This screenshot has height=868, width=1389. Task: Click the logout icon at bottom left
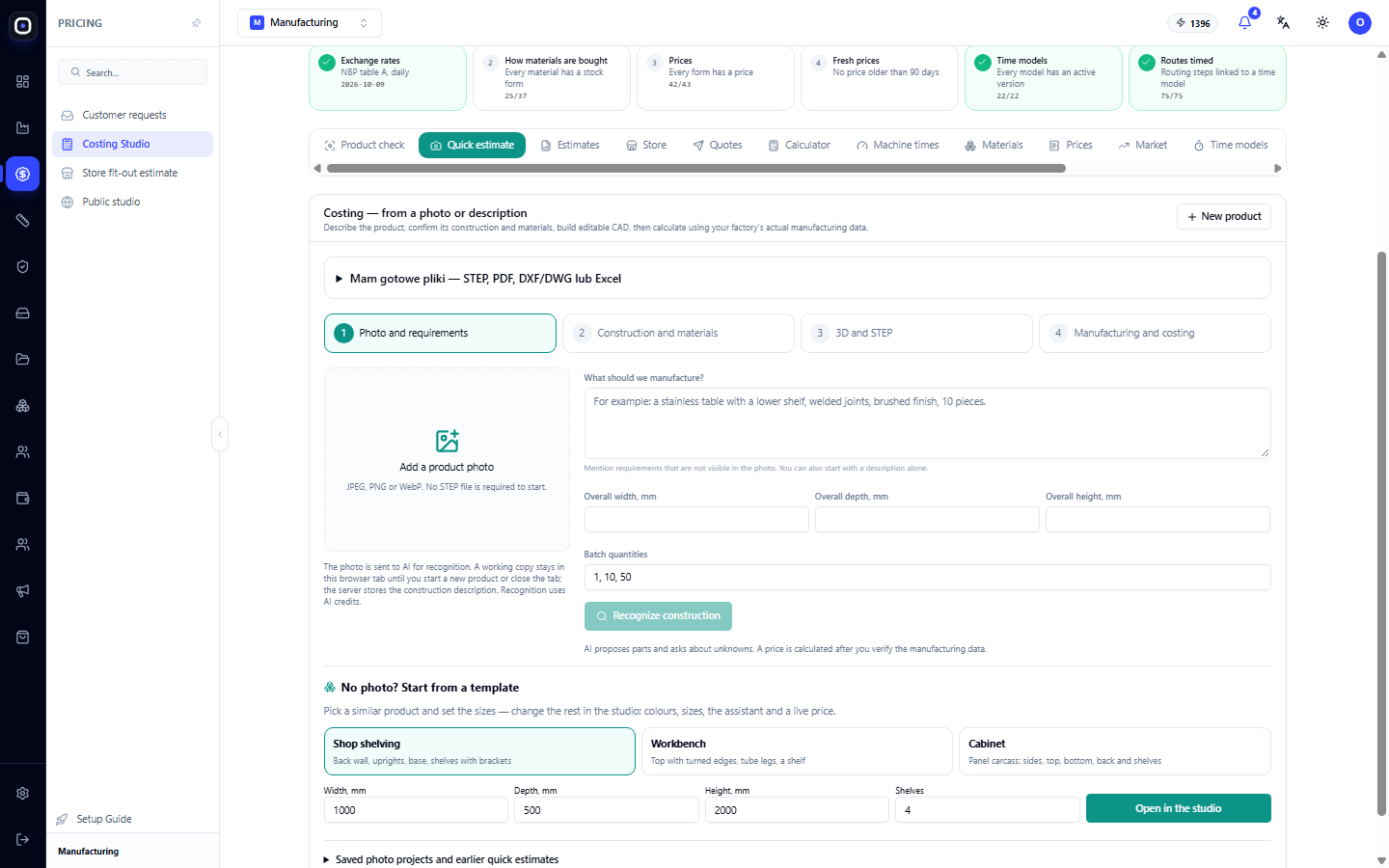(x=23, y=840)
